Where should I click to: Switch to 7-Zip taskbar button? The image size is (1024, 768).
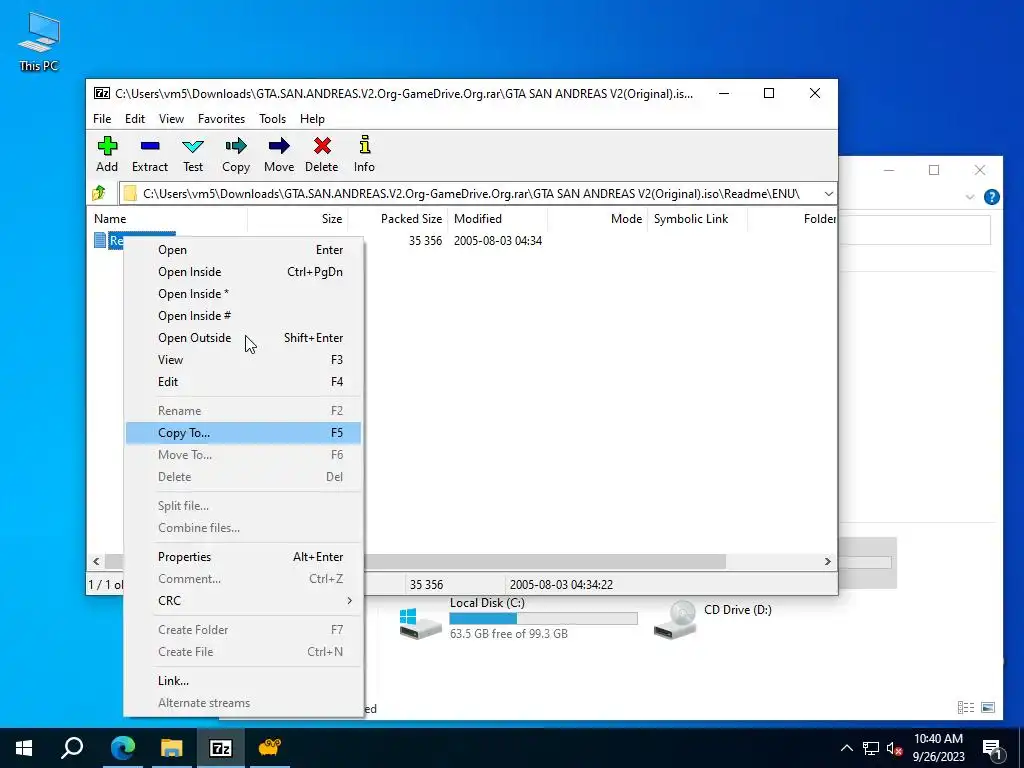[x=220, y=748]
